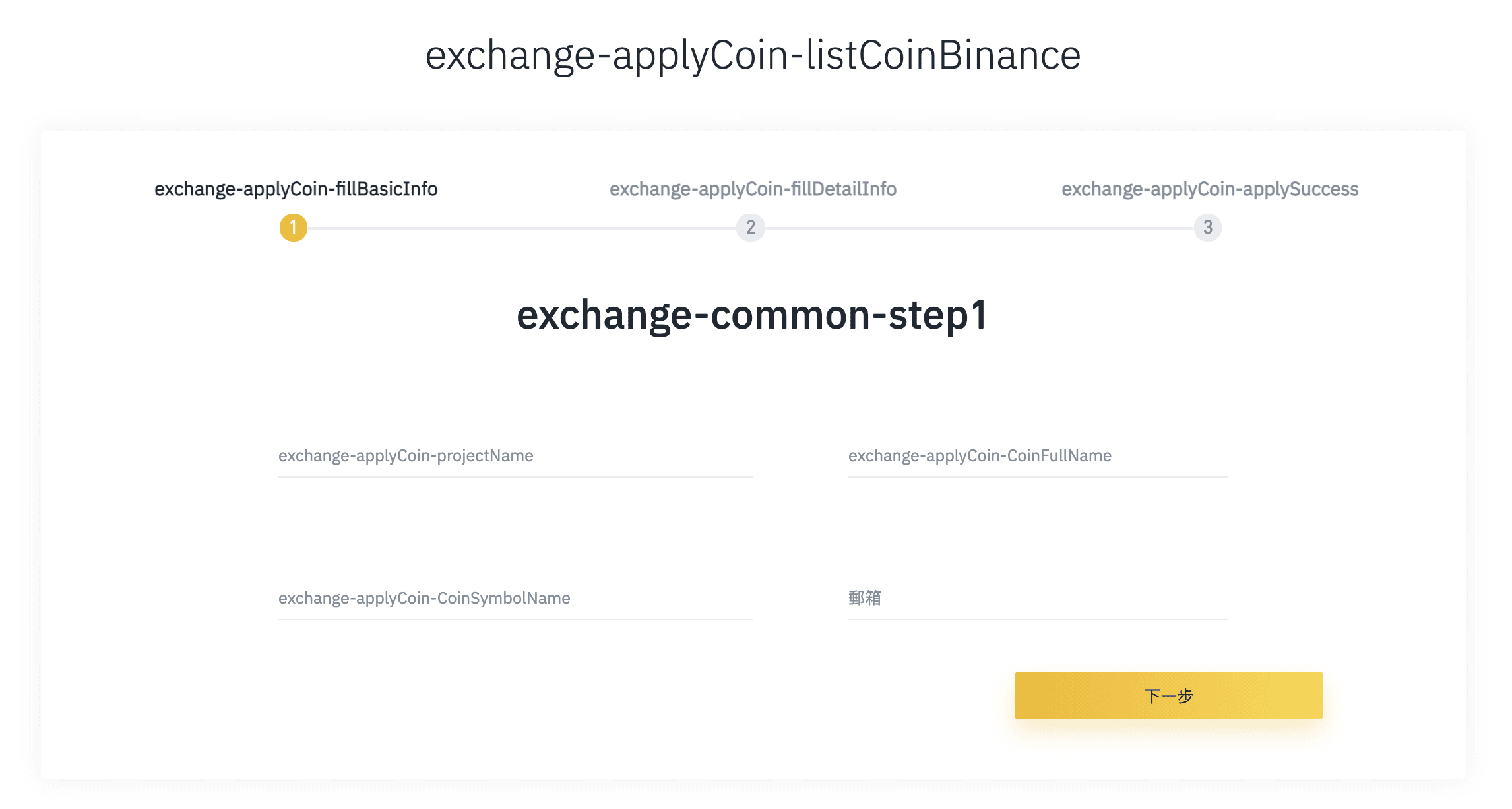This screenshot has width=1512, height=809.
Task: Click the exchange-common-step1 heading
Action: tap(751, 315)
